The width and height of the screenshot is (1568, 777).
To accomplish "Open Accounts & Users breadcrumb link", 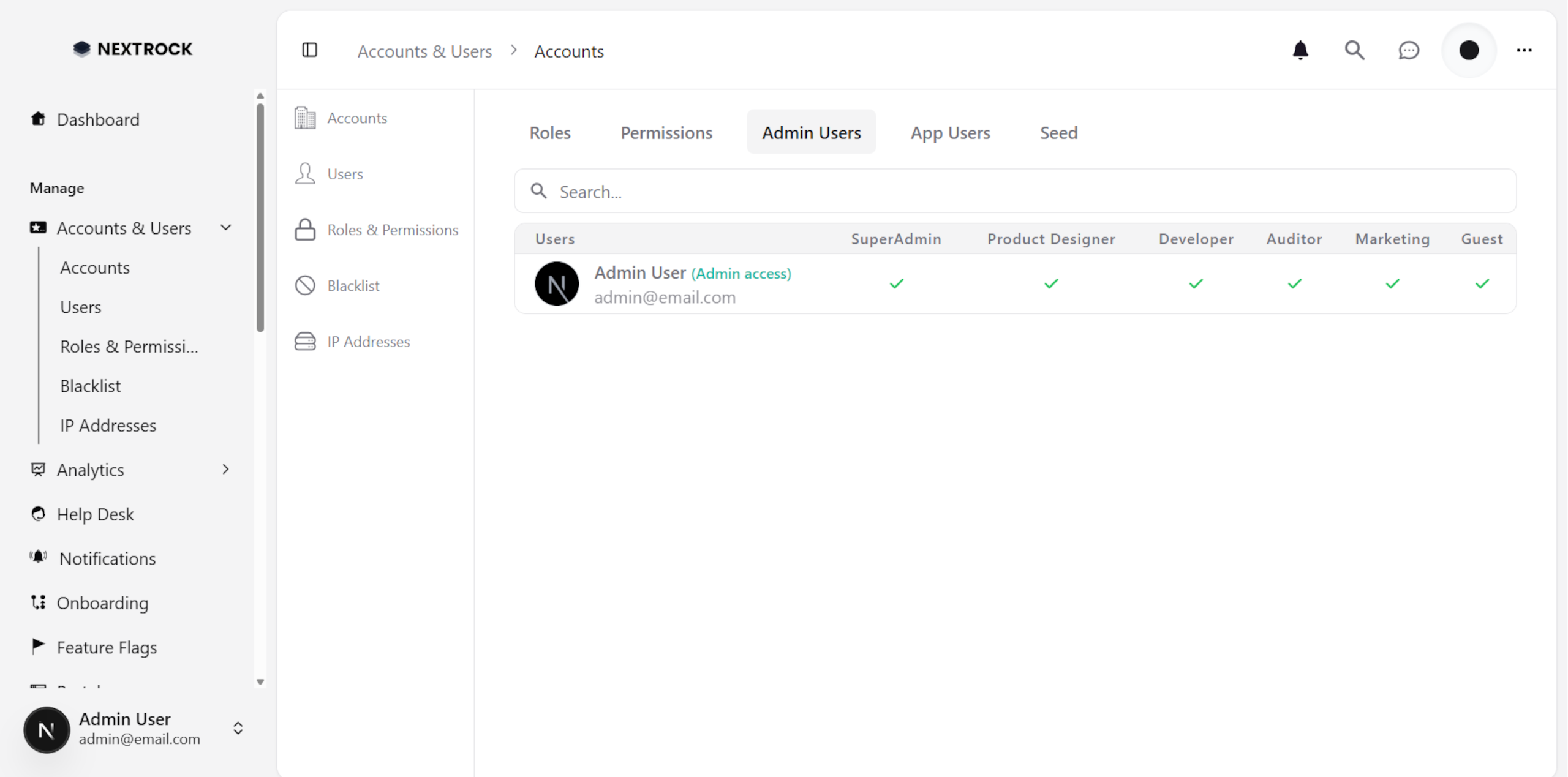I will pyautogui.click(x=424, y=51).
